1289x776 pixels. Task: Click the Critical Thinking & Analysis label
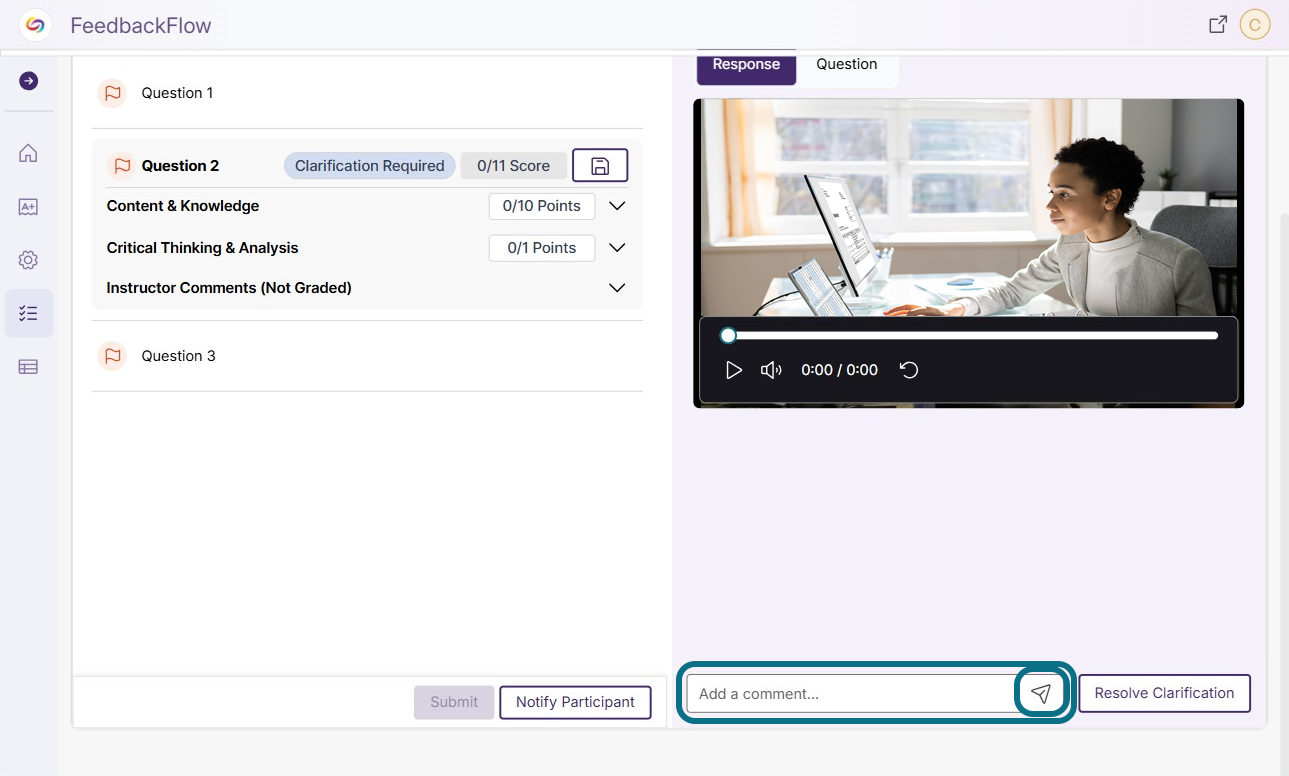point(203,248)
